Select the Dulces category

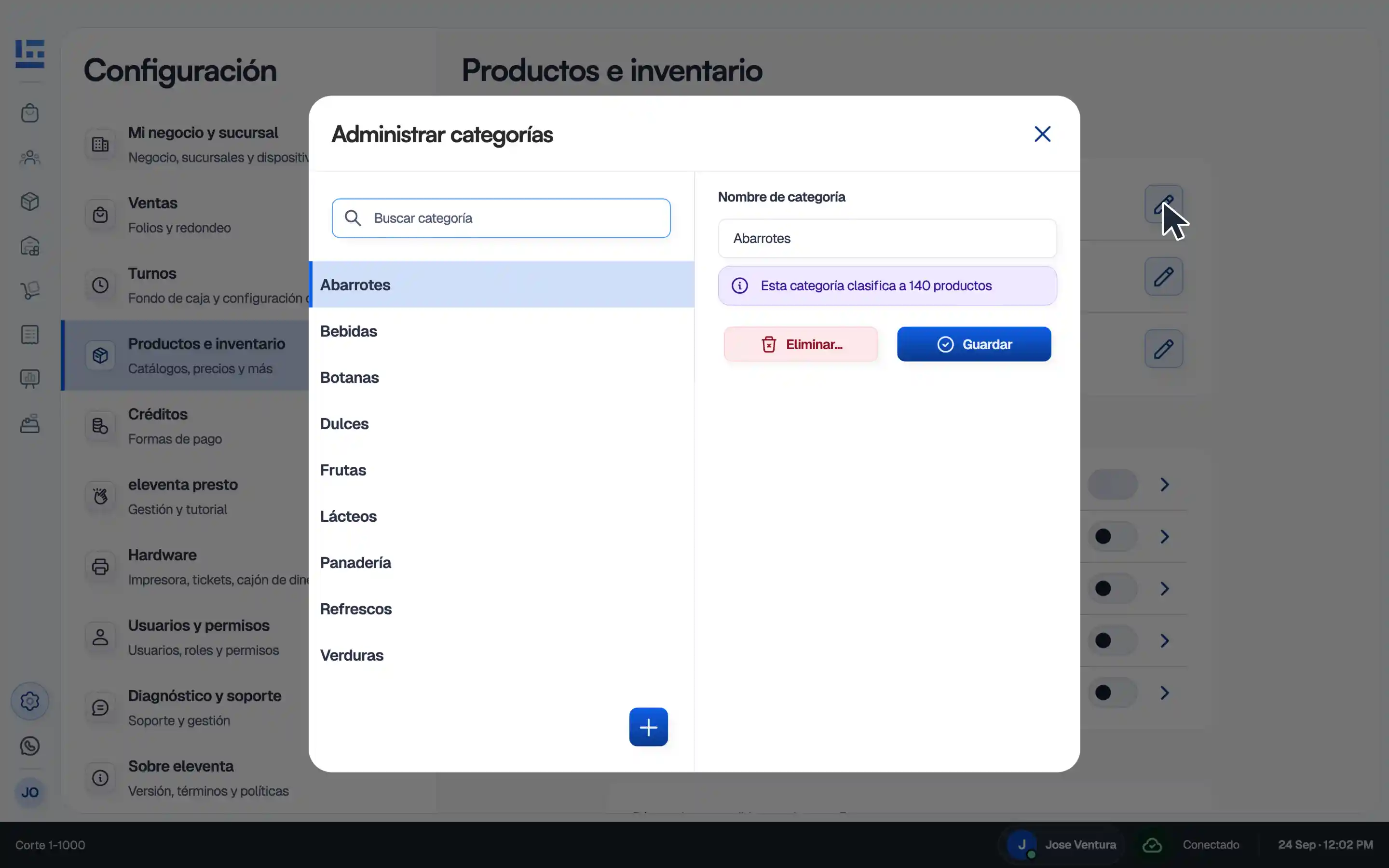point(502,424)
